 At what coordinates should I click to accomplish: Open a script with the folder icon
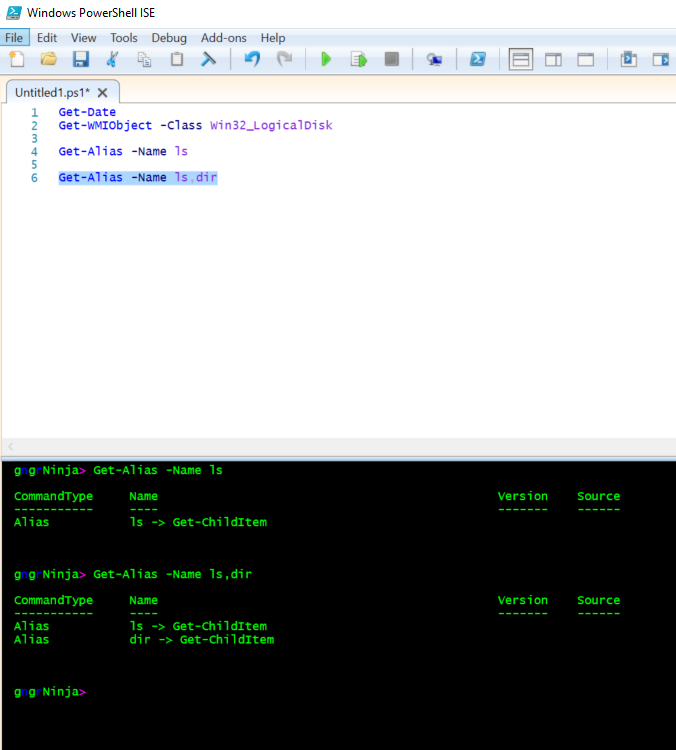click(48, 60)
